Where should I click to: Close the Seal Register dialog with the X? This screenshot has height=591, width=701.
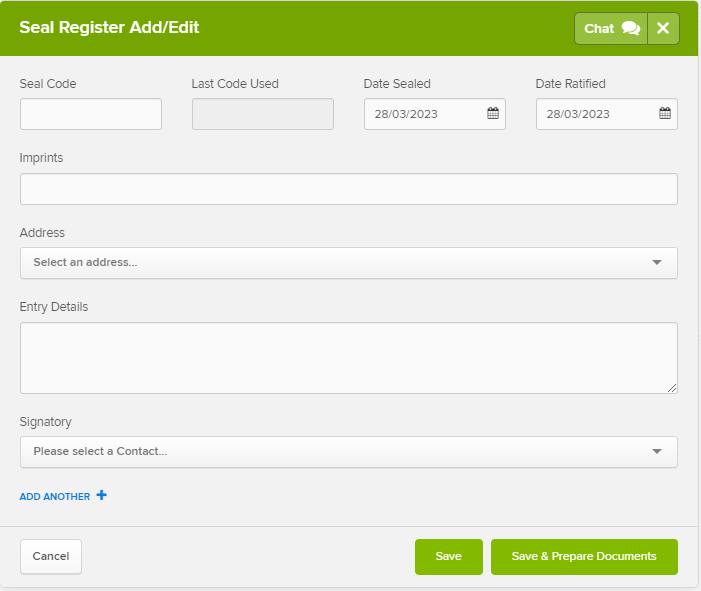point(663,28)
